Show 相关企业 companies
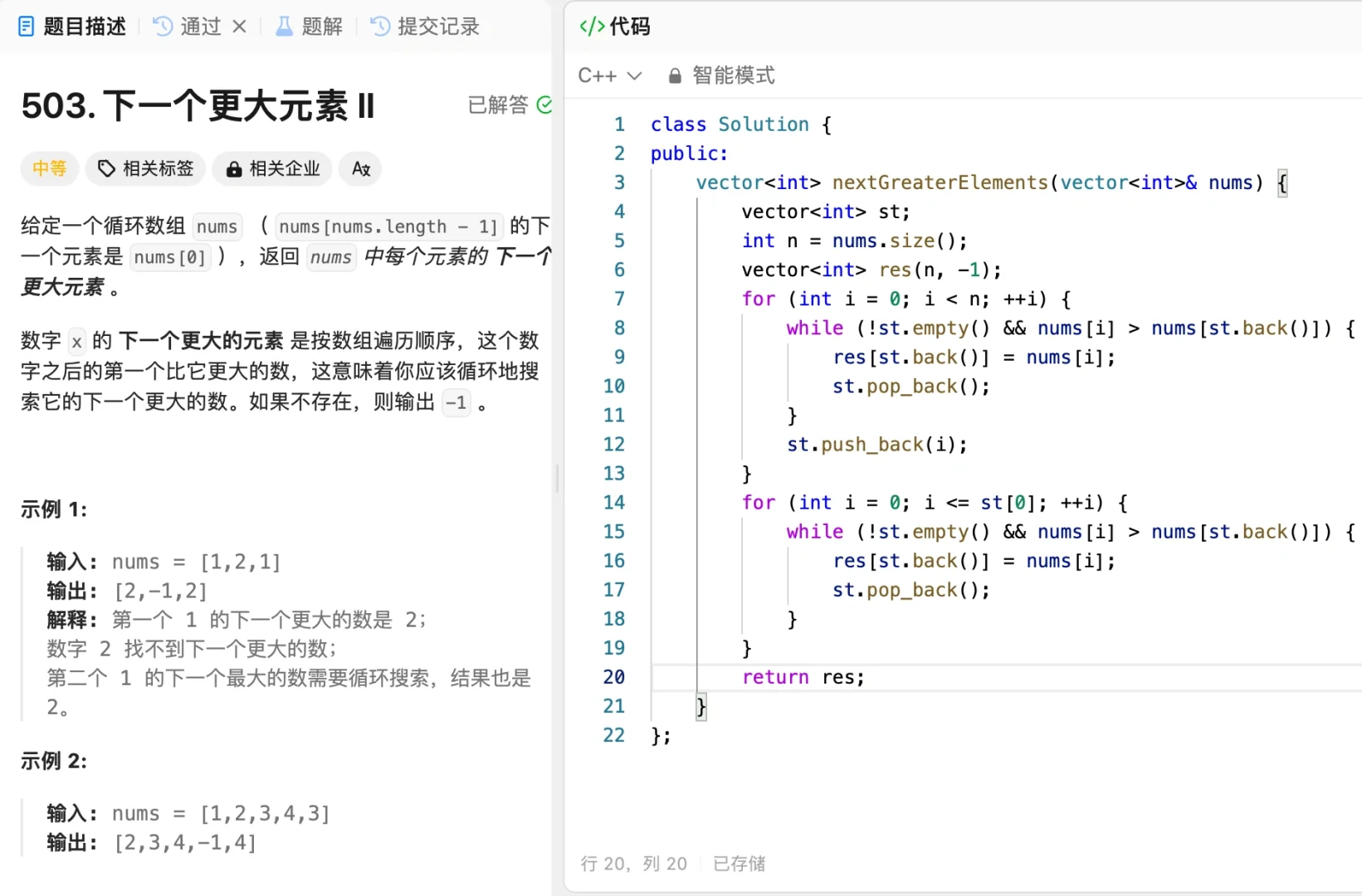The image size is (1362, 896). 272,168
